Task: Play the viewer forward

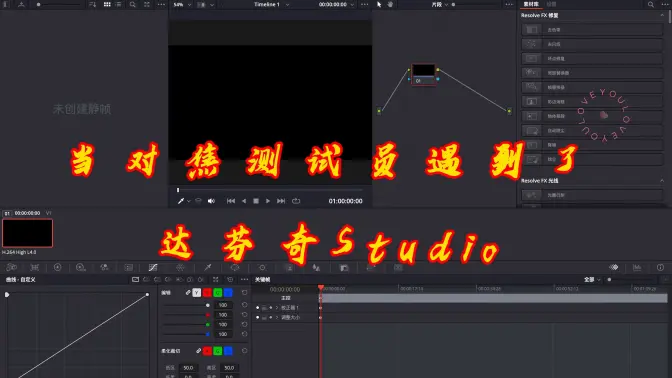Action: pos(268,201)
